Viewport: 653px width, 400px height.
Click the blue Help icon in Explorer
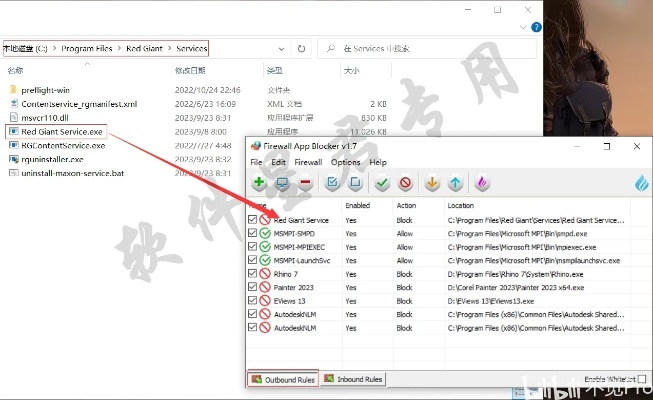click(x=536, y=27)
